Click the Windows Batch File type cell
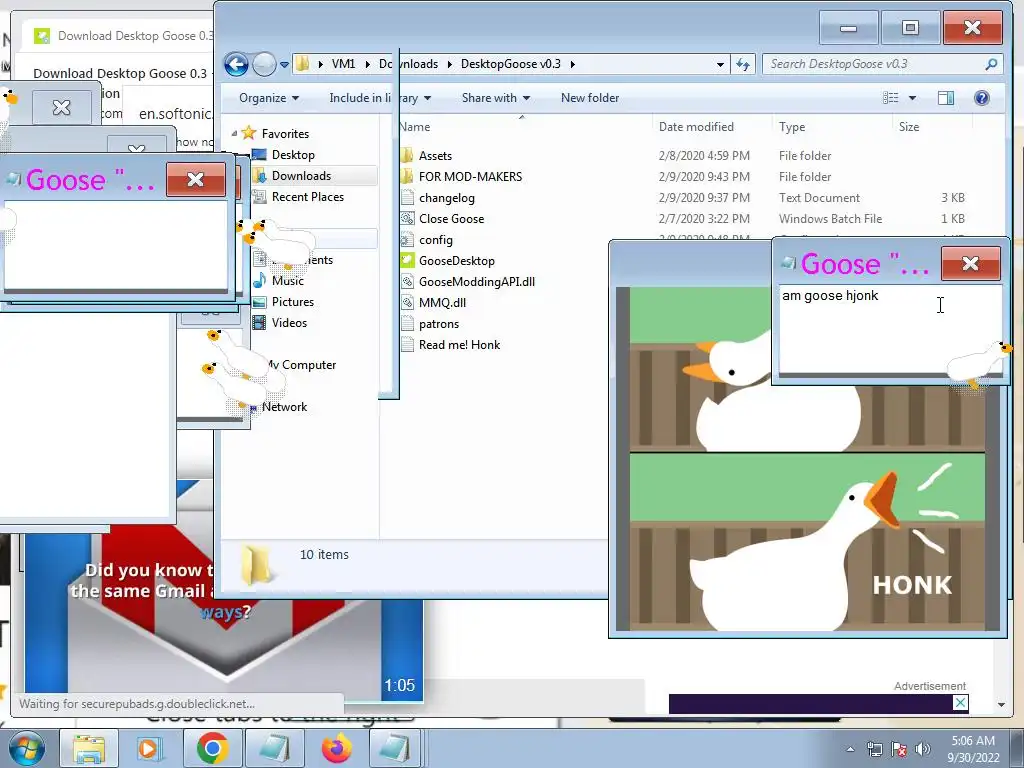 (830, 218)
